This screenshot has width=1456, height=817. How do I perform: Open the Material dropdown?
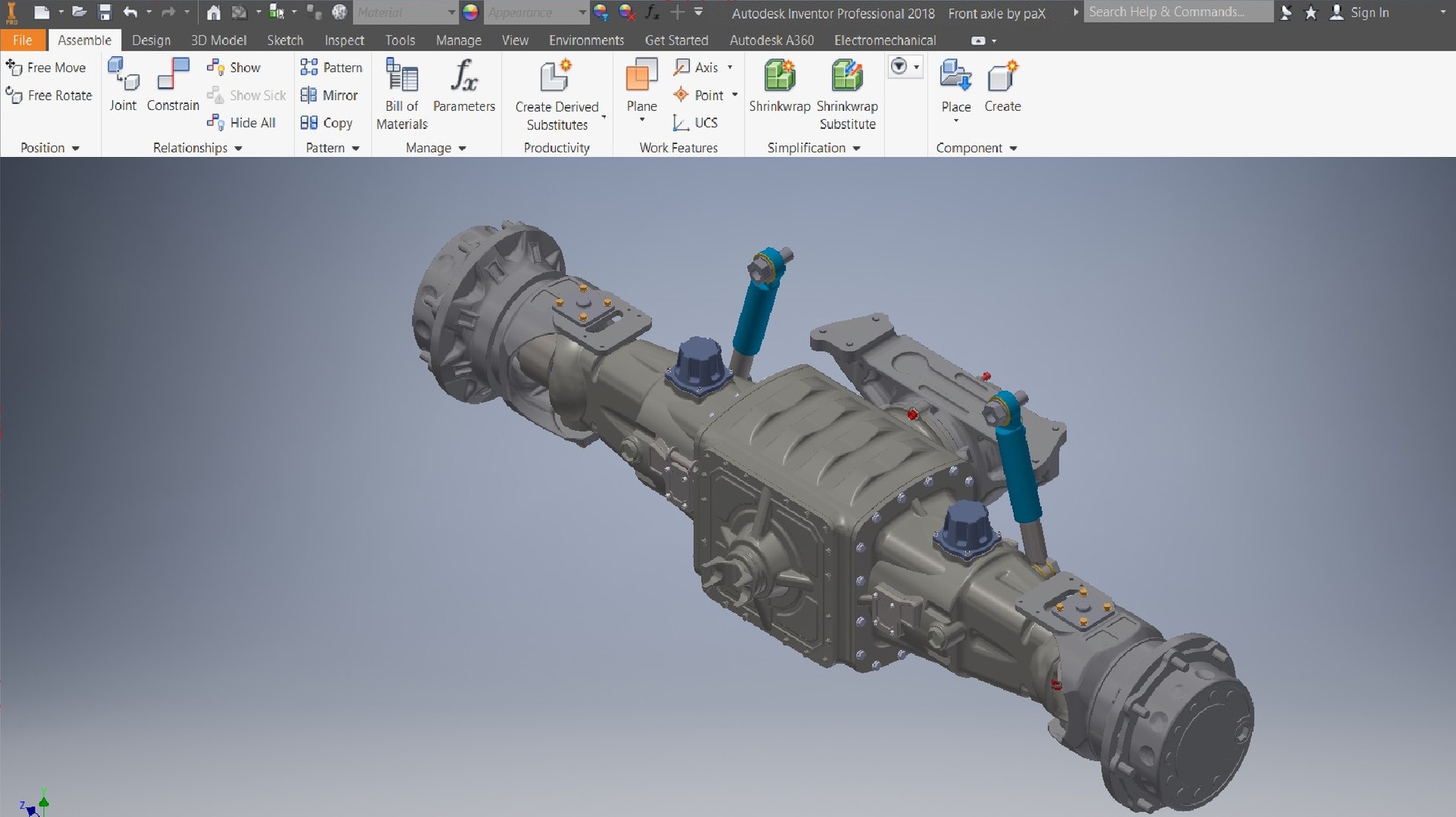(406, 12)
